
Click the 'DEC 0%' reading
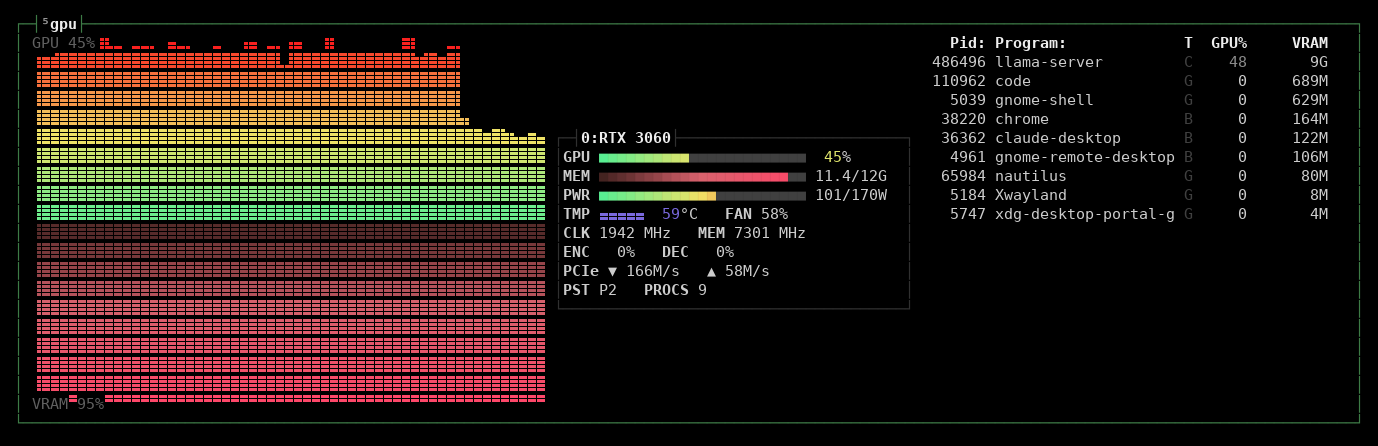tap(698, 252)
